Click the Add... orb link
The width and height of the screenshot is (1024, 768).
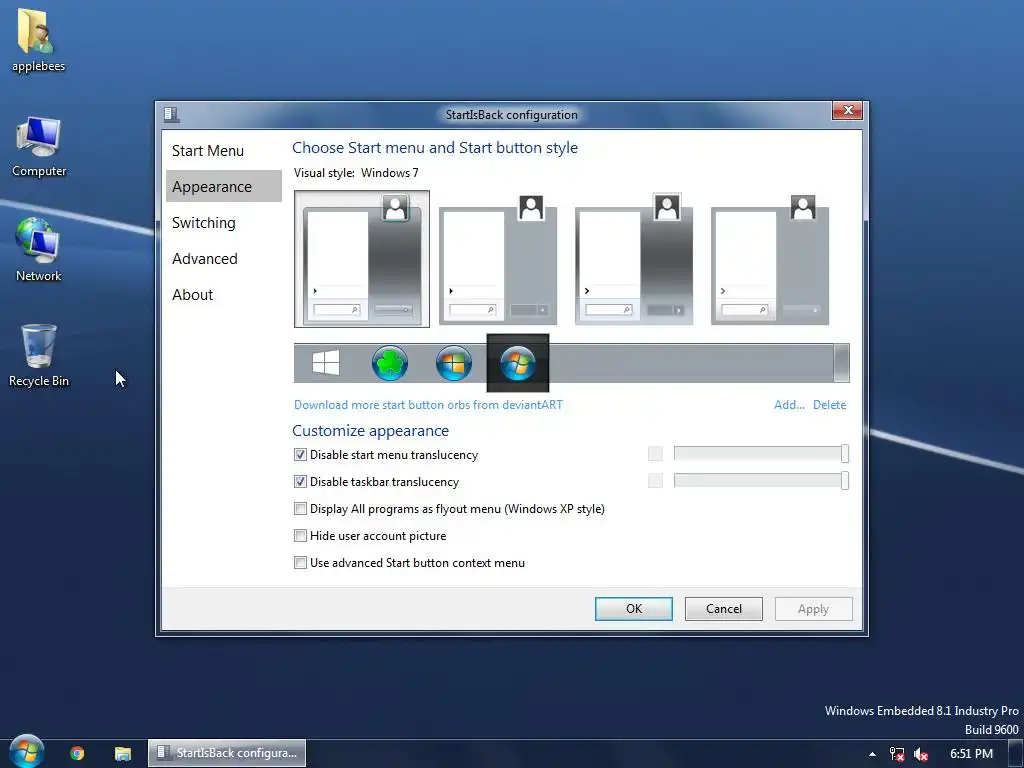tap(789, 404)
